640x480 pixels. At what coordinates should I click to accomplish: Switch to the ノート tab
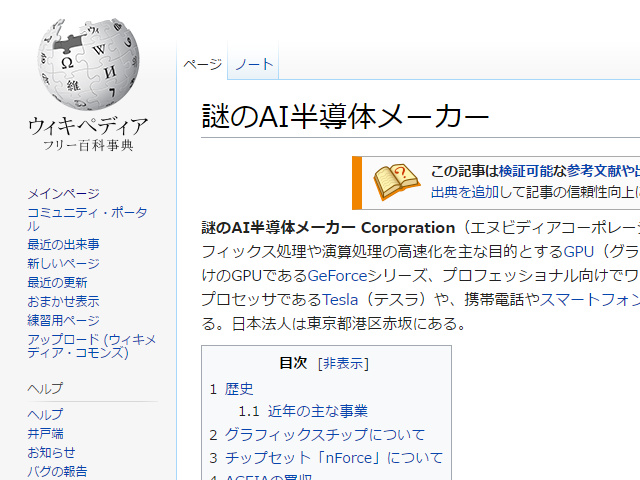coord(254,64)
